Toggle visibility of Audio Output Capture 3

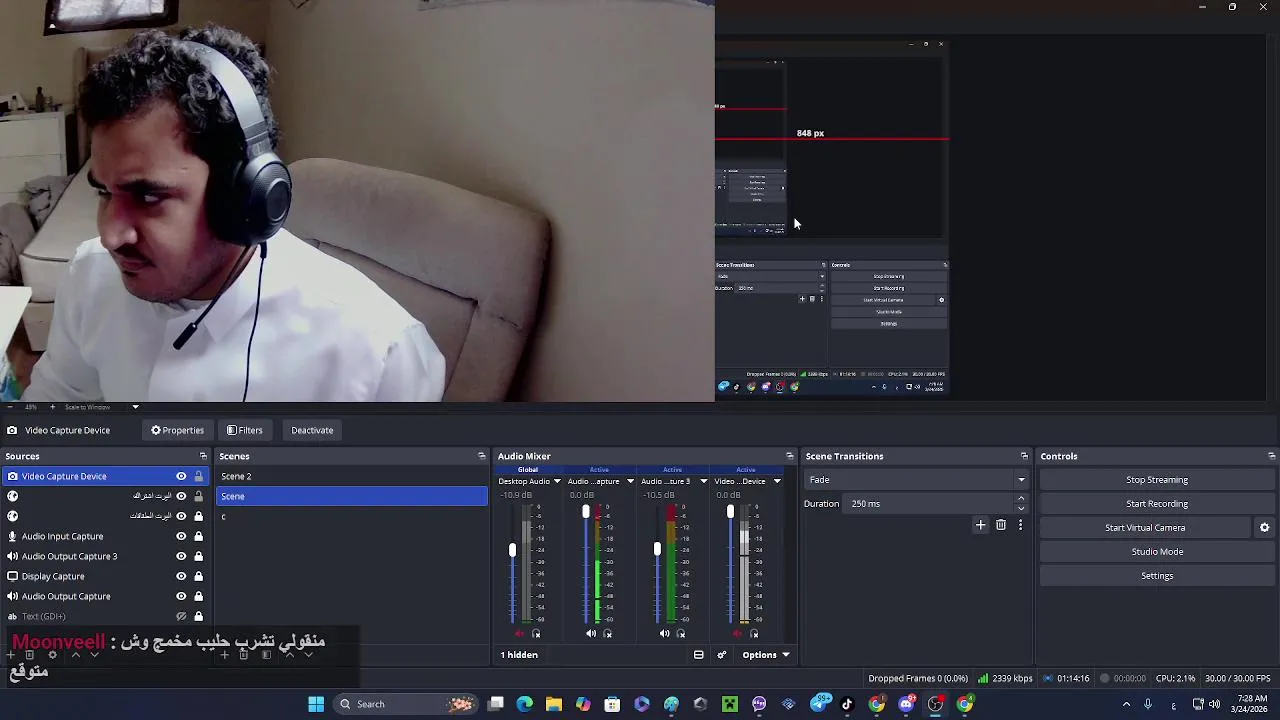tap(181, 556)
